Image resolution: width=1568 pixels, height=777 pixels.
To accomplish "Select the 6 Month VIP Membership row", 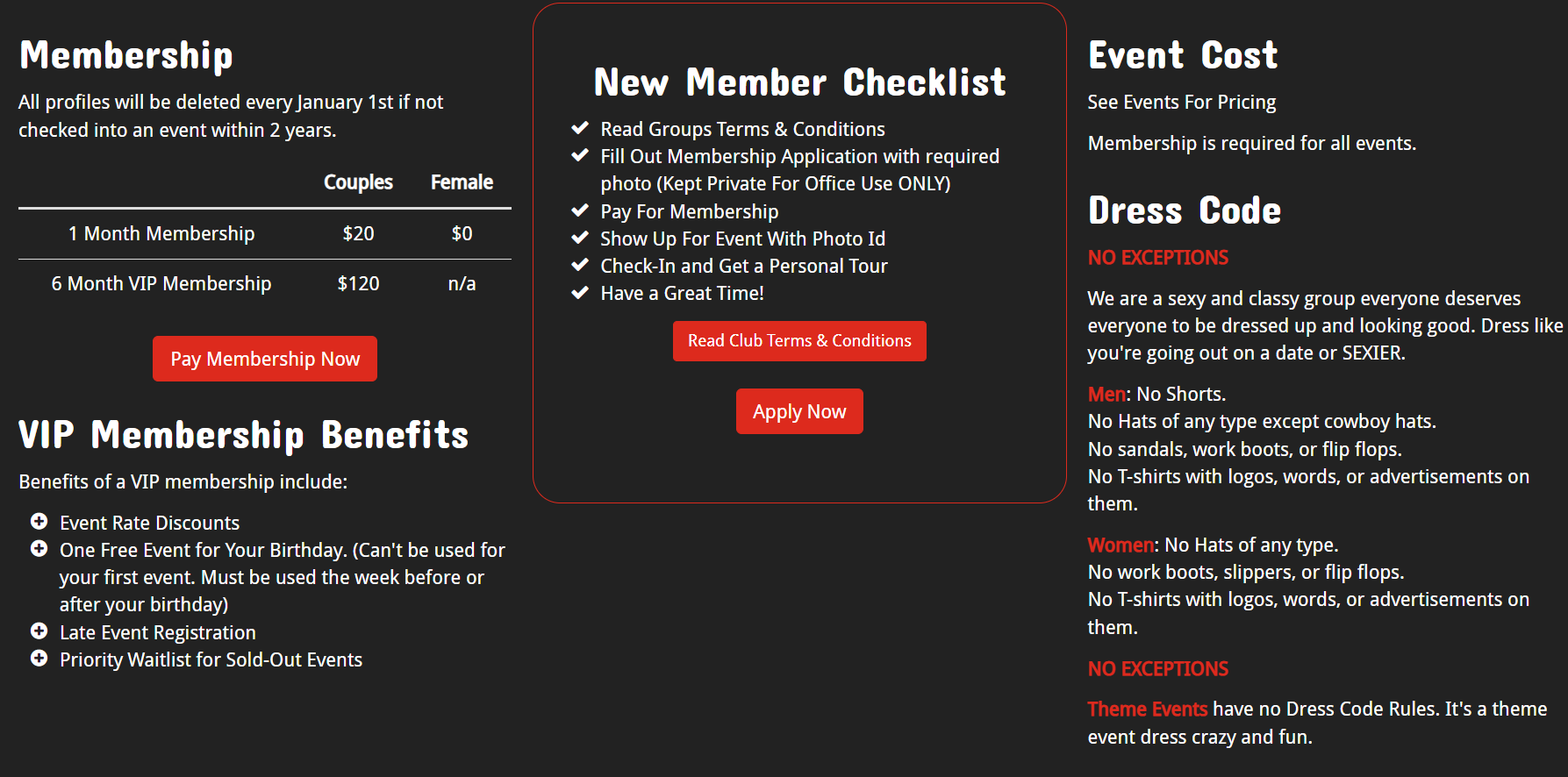I will point(161,282).
